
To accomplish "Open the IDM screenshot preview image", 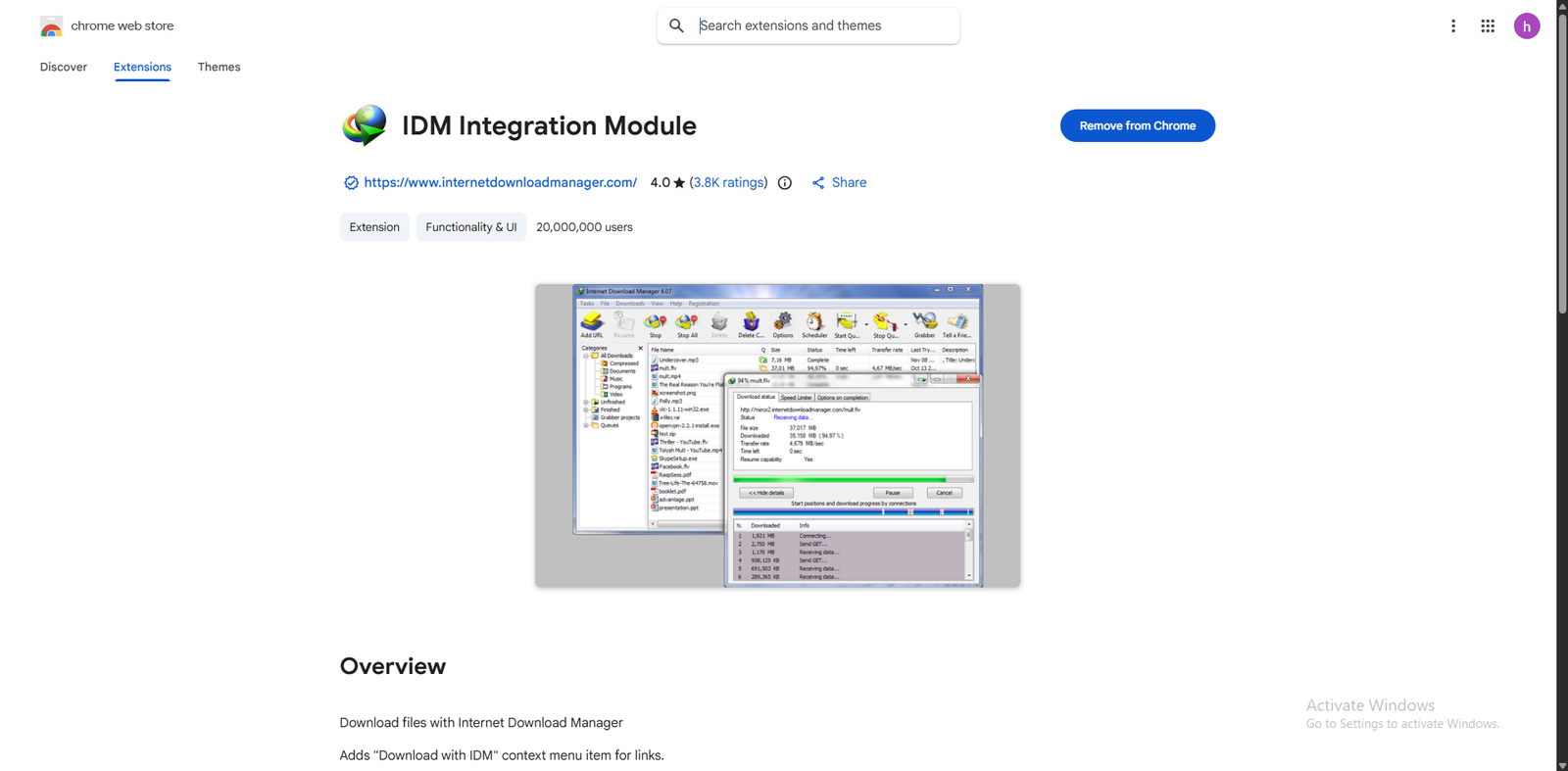I will click(778, 436).
